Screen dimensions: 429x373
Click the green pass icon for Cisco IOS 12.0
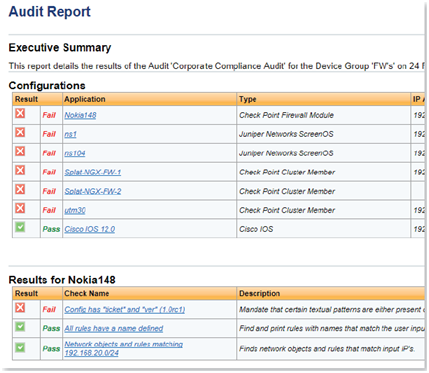pos(20,227)
